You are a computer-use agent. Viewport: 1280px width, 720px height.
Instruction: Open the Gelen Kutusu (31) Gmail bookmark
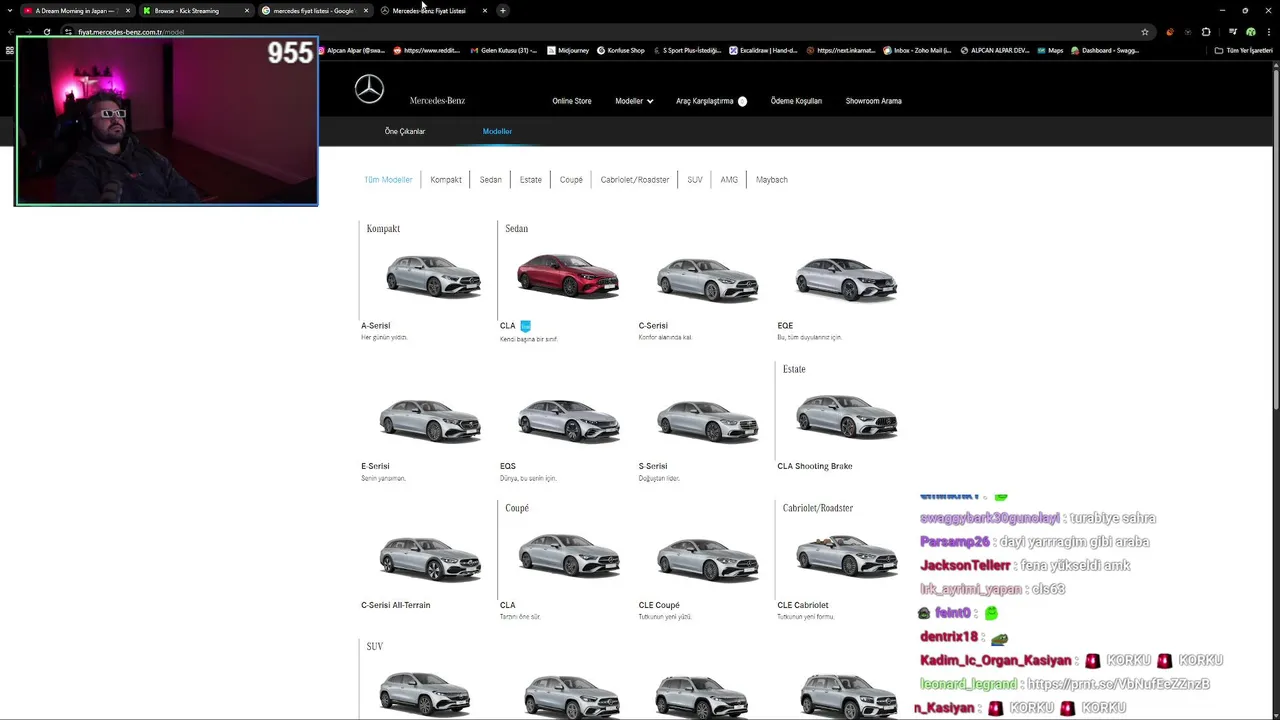504,50
